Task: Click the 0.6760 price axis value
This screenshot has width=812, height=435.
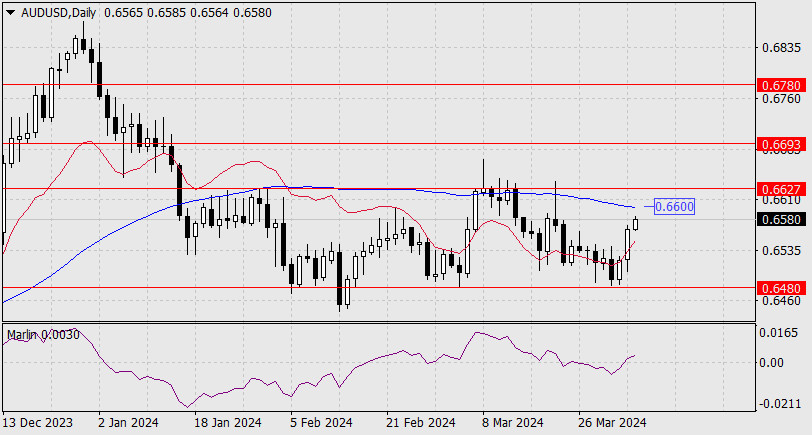Action: (x=781, y=99)
